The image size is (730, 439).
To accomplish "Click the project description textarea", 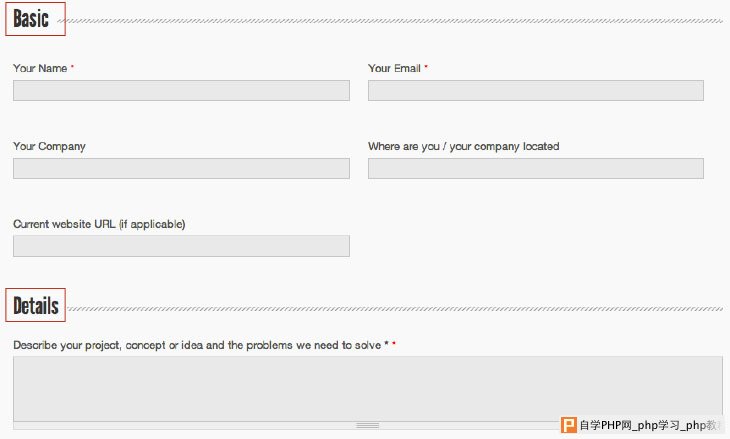I will coord(368,389).
